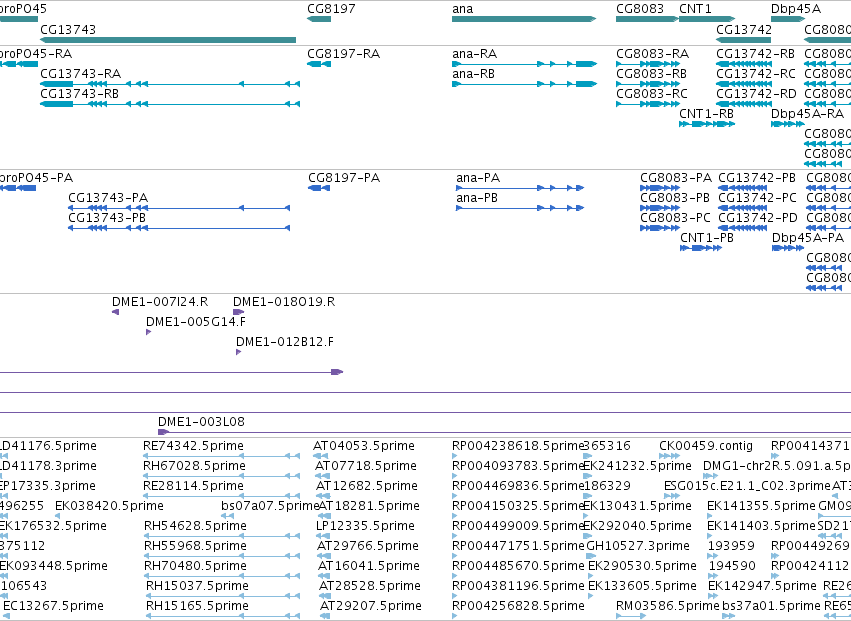Open the CG8197-RA transcript label

pyautogui.click(x=344, y=54)
